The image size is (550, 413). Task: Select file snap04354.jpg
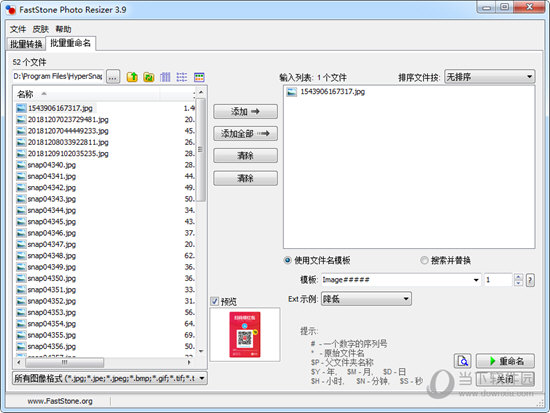(52, 324)
